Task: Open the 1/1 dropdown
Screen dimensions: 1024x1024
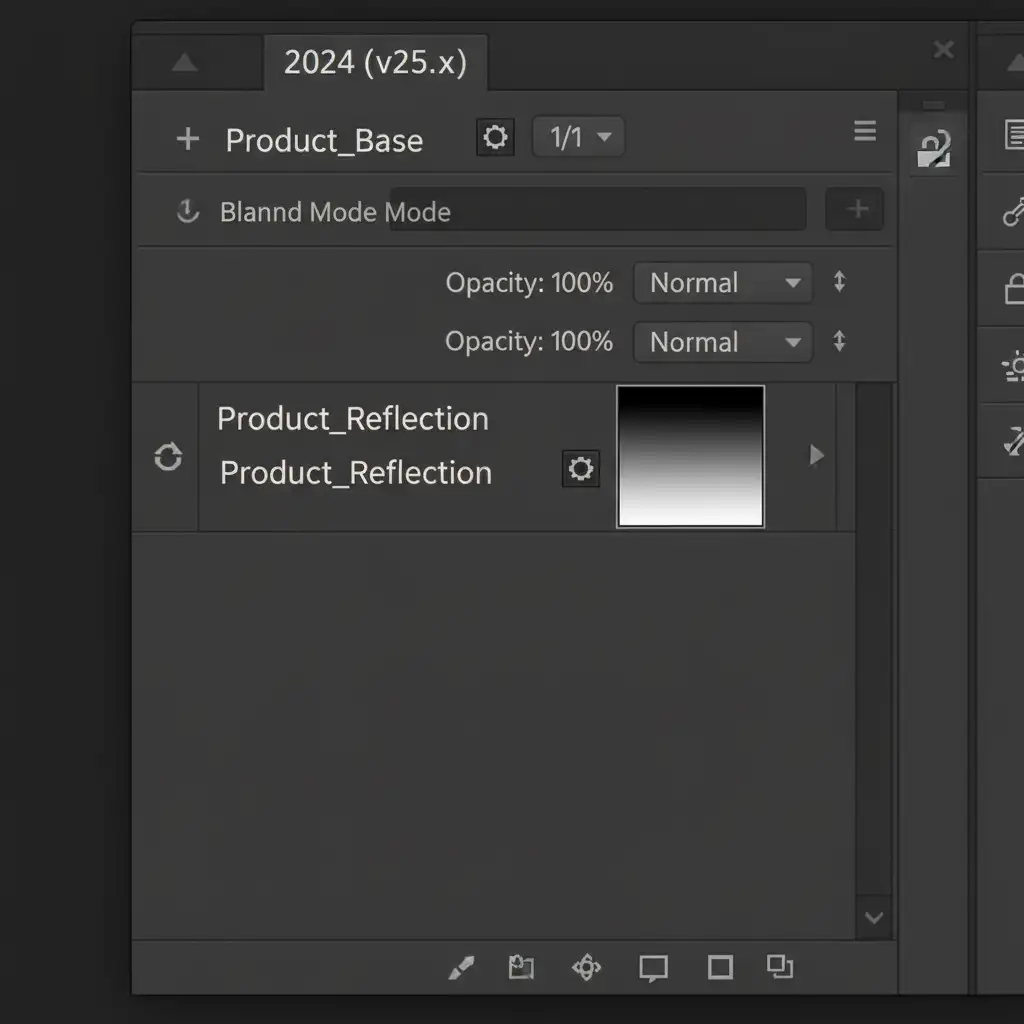Action: pos(579,137)
